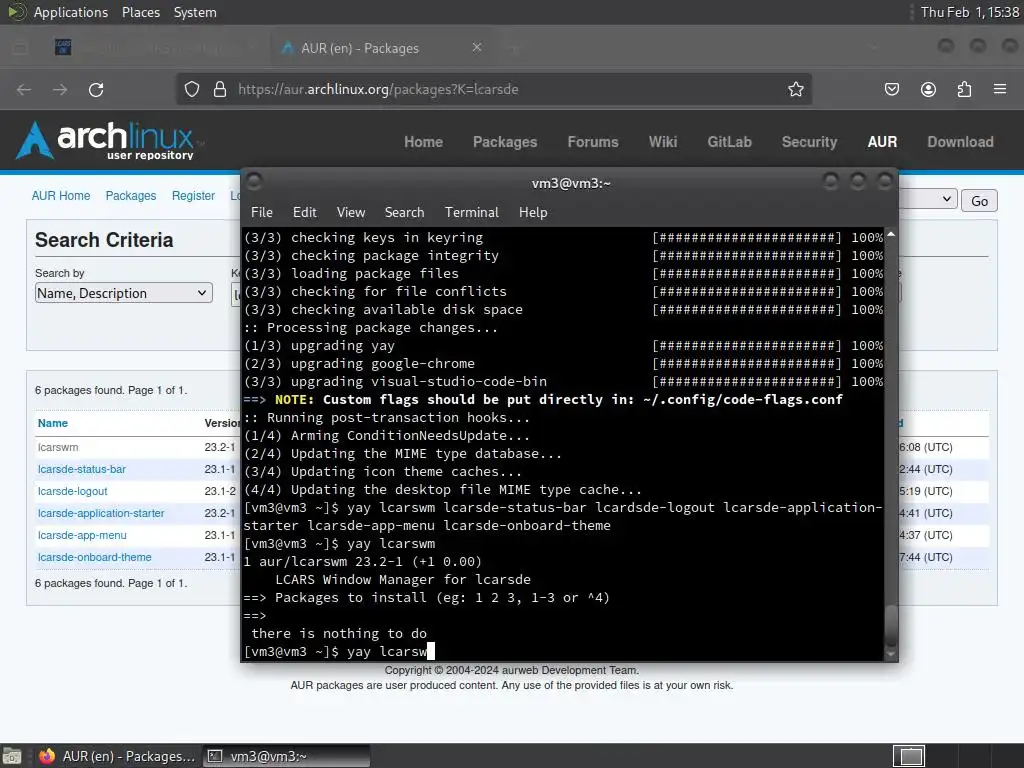Click the clock in top panel

point(969,12)
